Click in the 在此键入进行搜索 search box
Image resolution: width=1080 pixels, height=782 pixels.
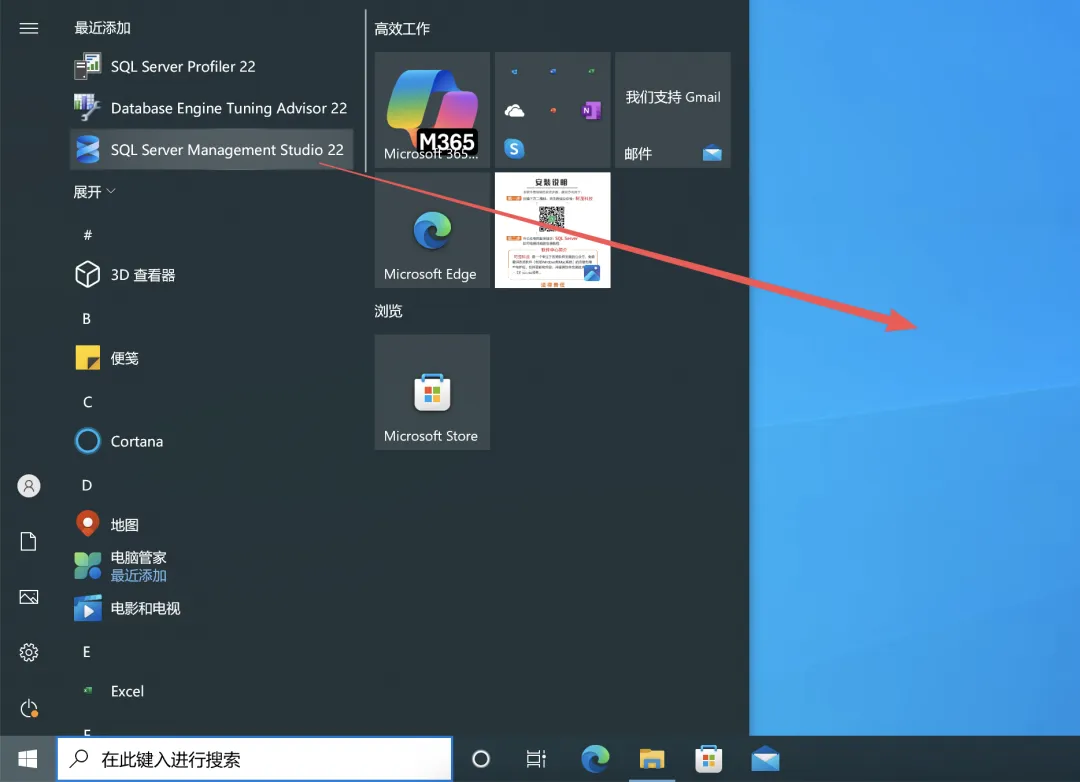pos(255,759)
